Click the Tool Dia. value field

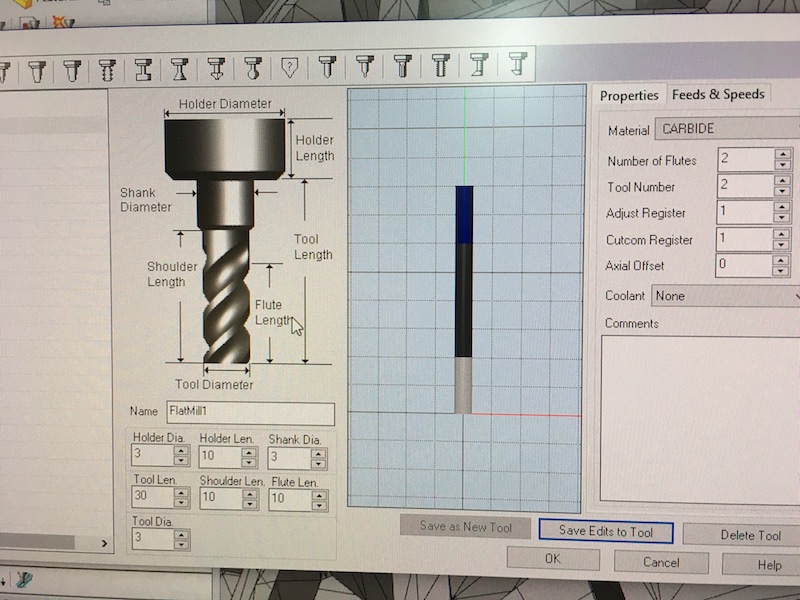(x=153, y=539)
